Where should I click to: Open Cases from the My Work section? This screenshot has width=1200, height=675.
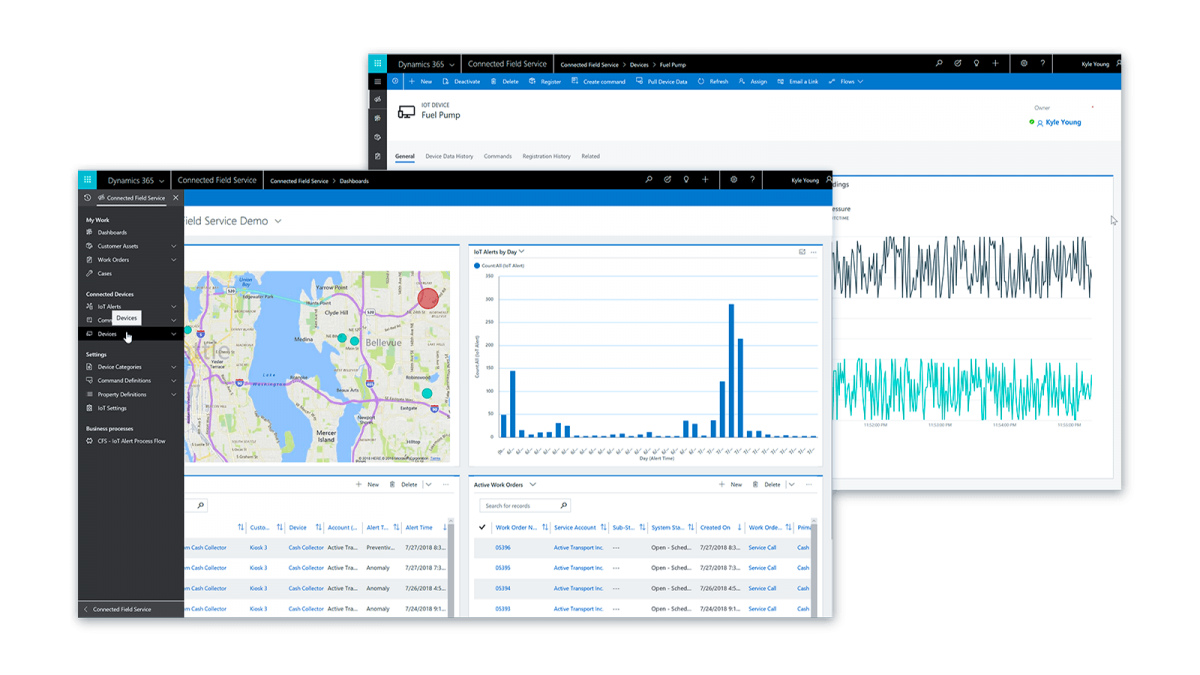coord(105,274)
